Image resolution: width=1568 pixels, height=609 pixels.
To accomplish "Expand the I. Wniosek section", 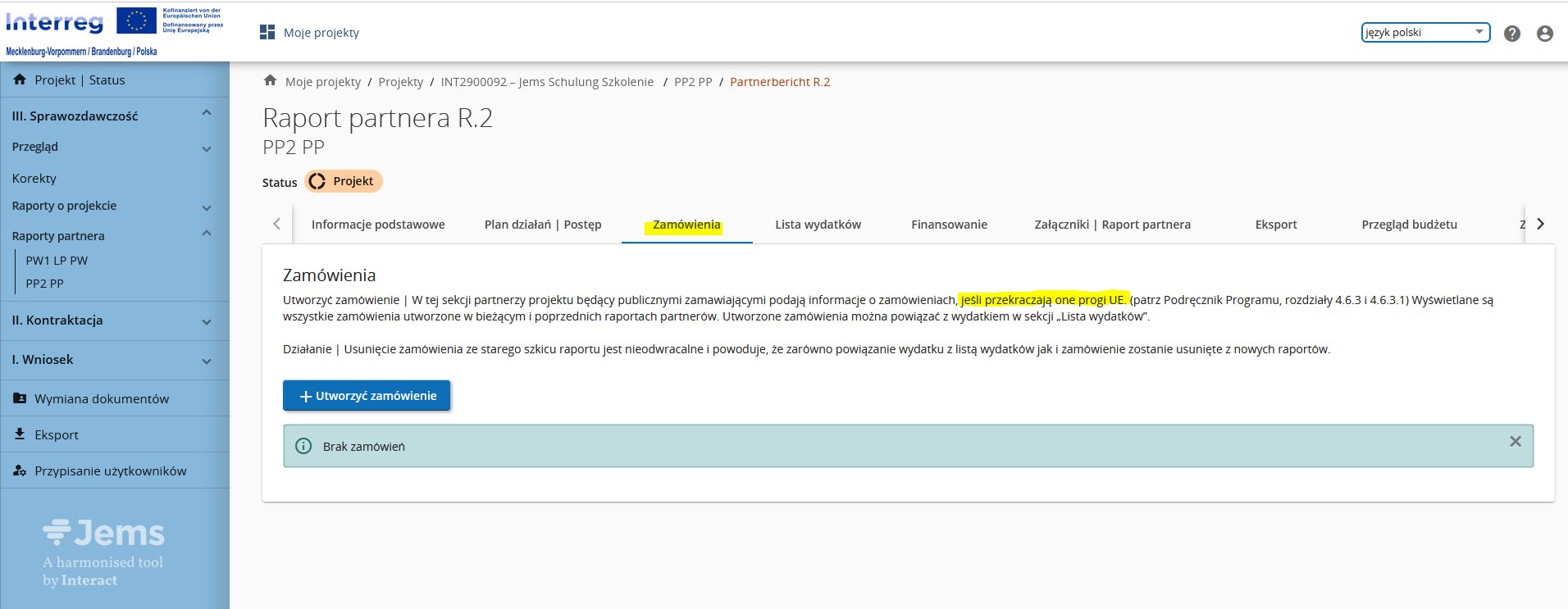I will [x=207, y=361].
